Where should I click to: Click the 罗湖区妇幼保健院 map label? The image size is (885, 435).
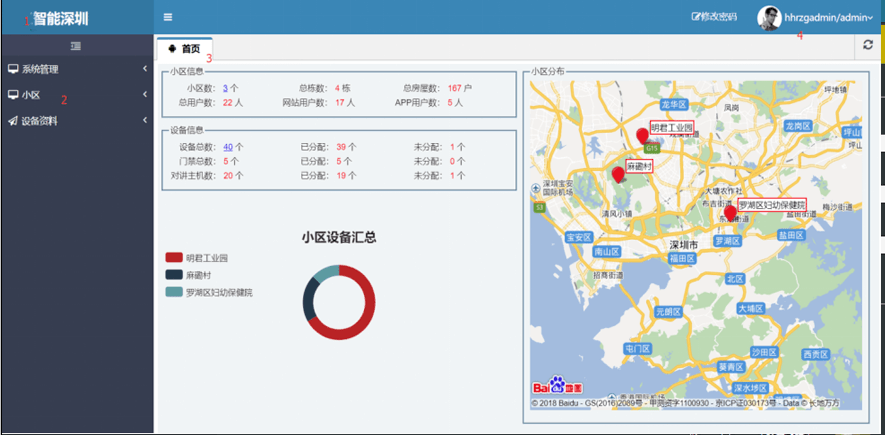773,205
